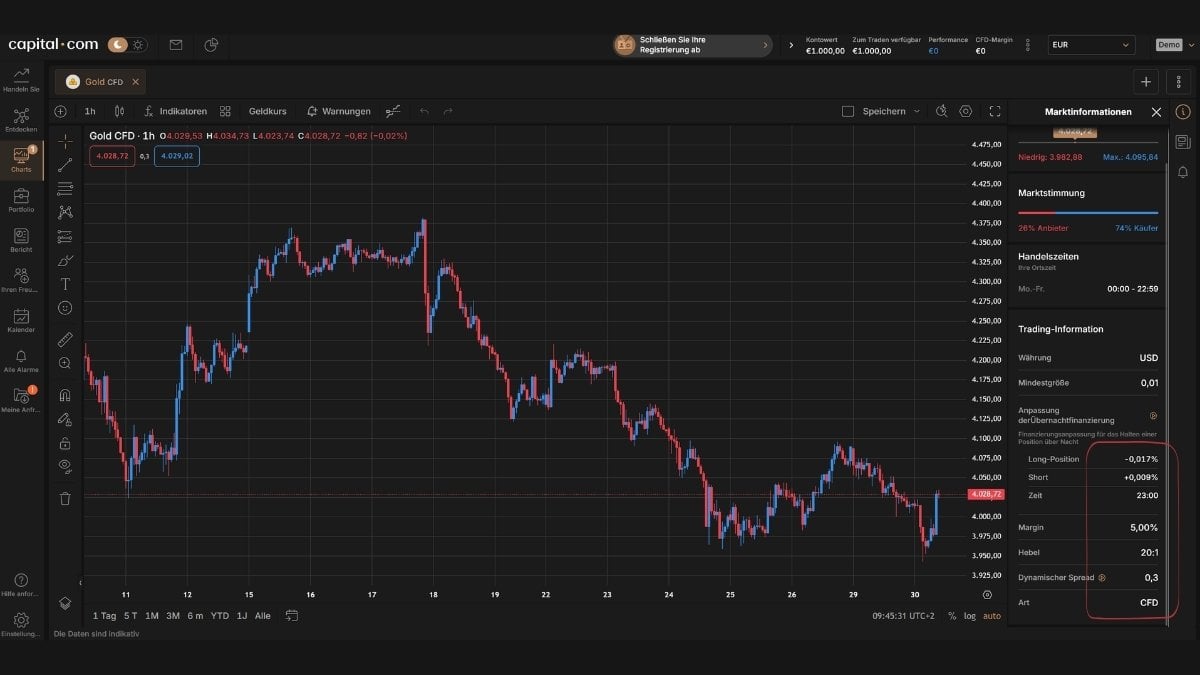Click the Warnungen alert button
The width and height of the screenshot is (1200, 675).
coord(339,111)
